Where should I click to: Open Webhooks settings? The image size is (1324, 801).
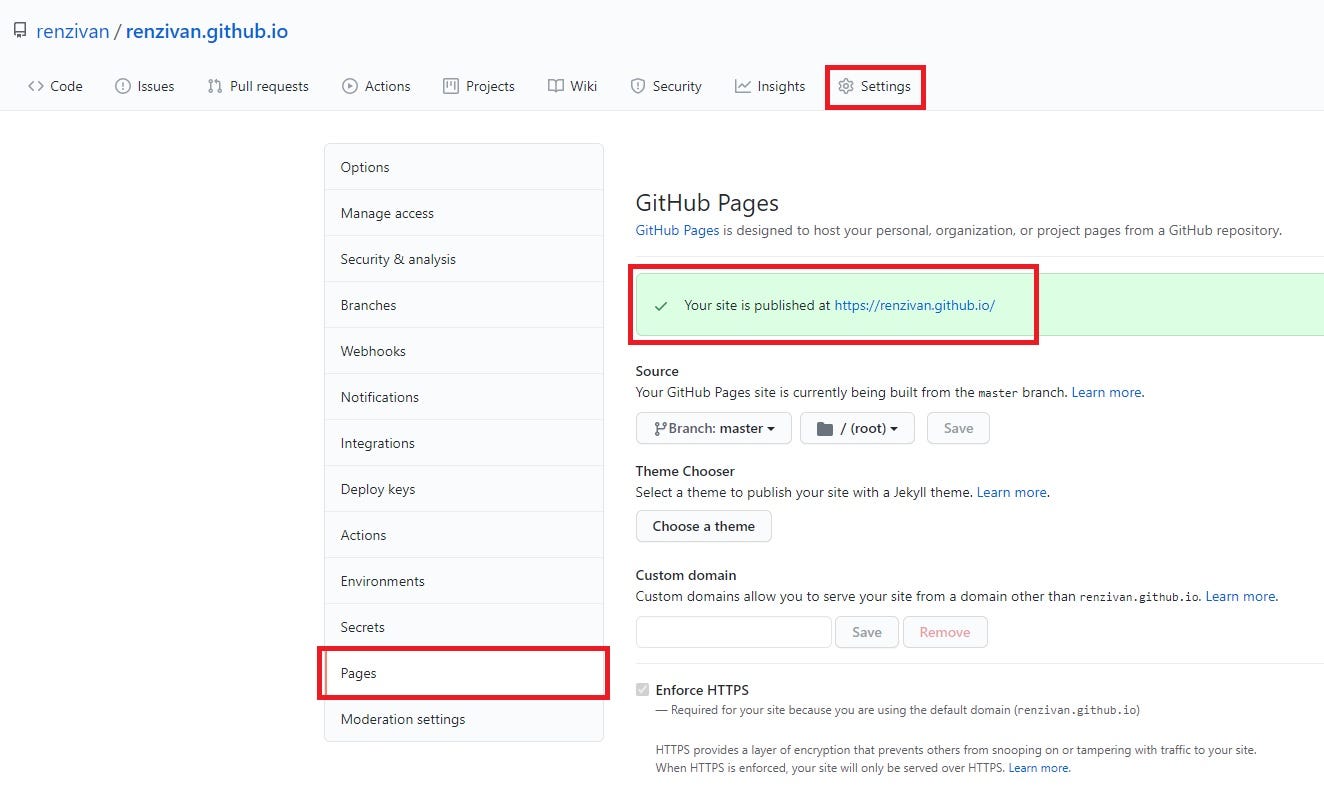click(464, 351)
